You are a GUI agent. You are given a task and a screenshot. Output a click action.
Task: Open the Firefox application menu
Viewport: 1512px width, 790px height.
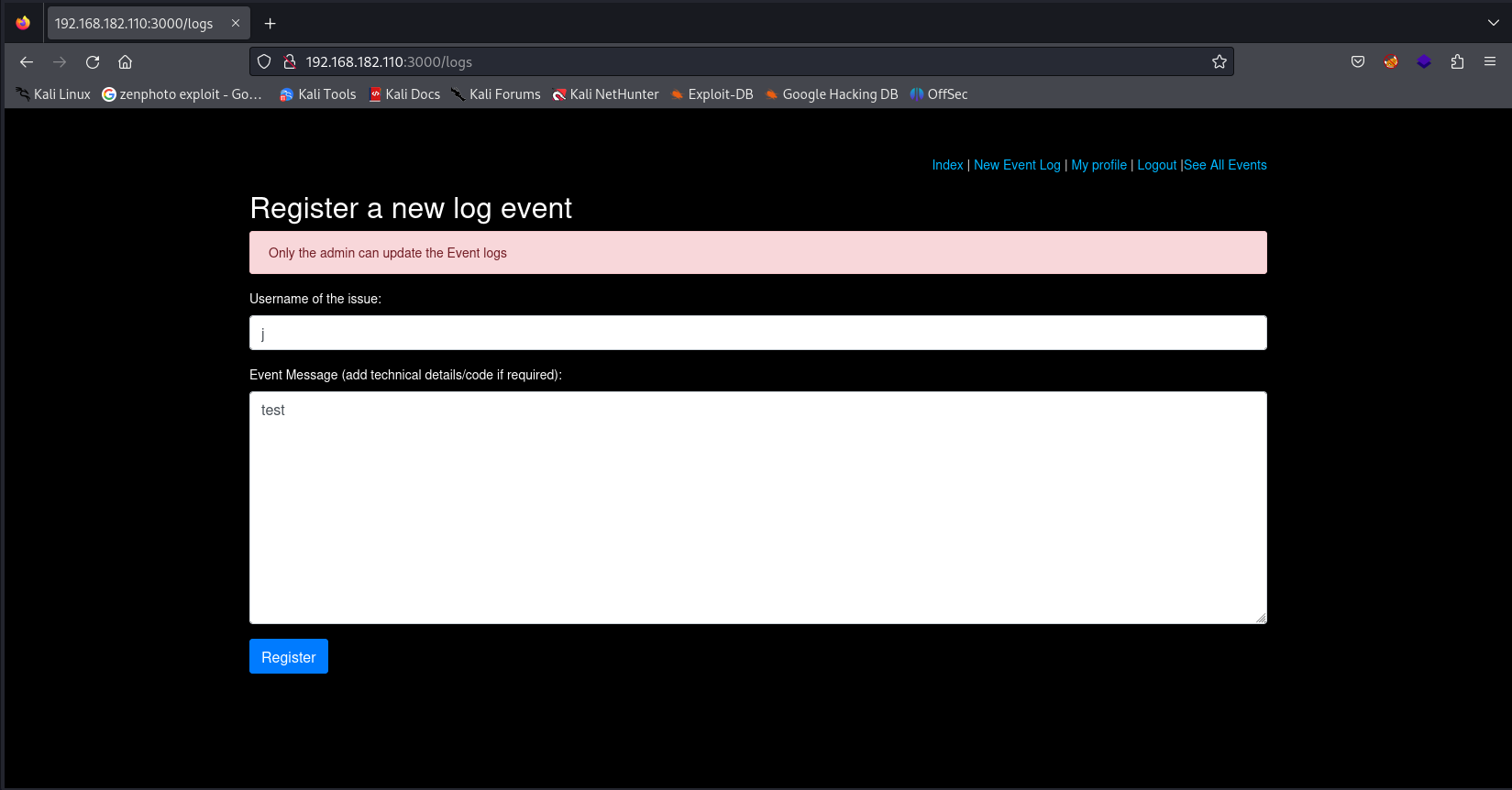(1490, 62)
